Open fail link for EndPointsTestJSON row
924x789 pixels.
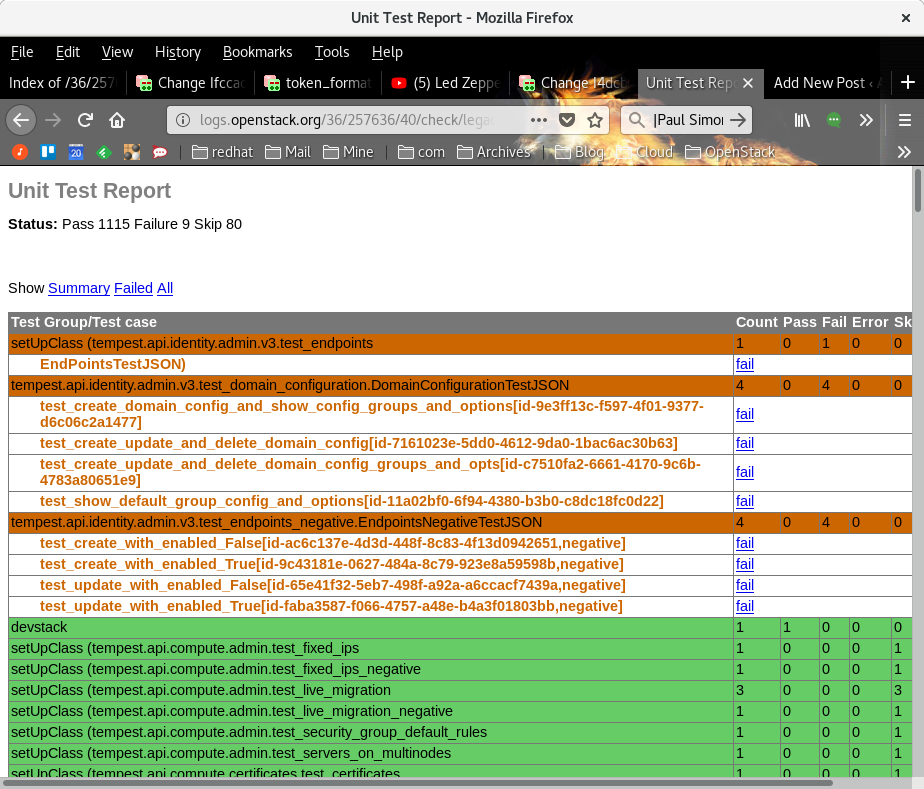coord(745,364)
